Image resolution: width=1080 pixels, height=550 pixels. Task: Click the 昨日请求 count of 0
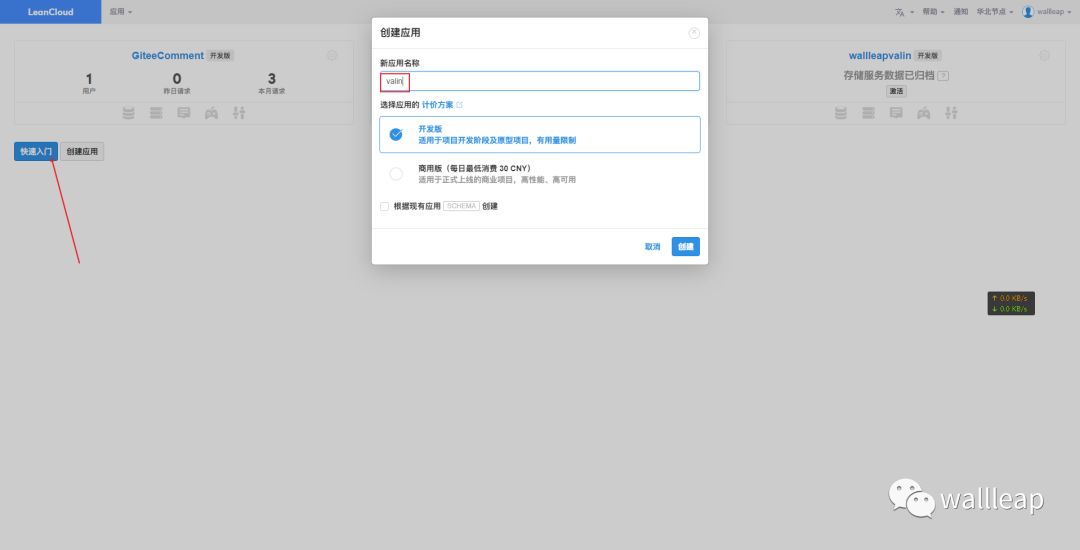(x=177, y=79)
